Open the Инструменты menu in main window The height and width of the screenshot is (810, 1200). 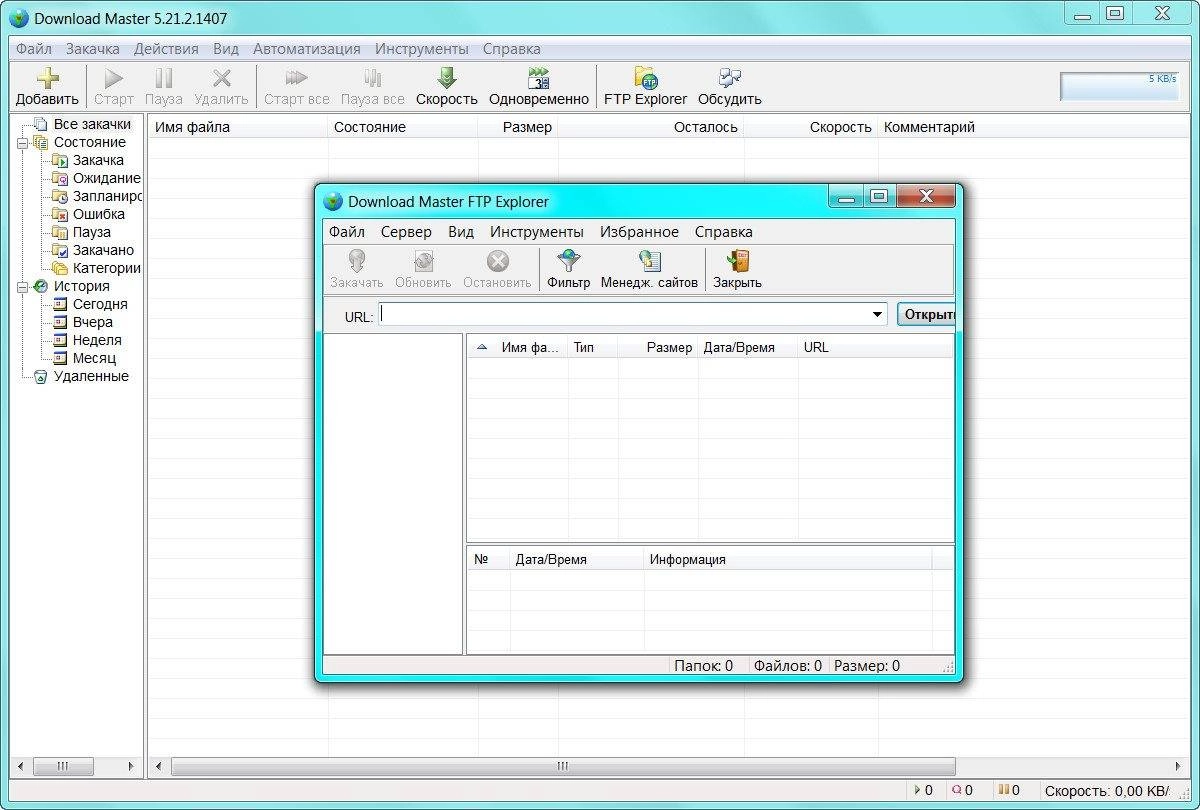point(422,48)
